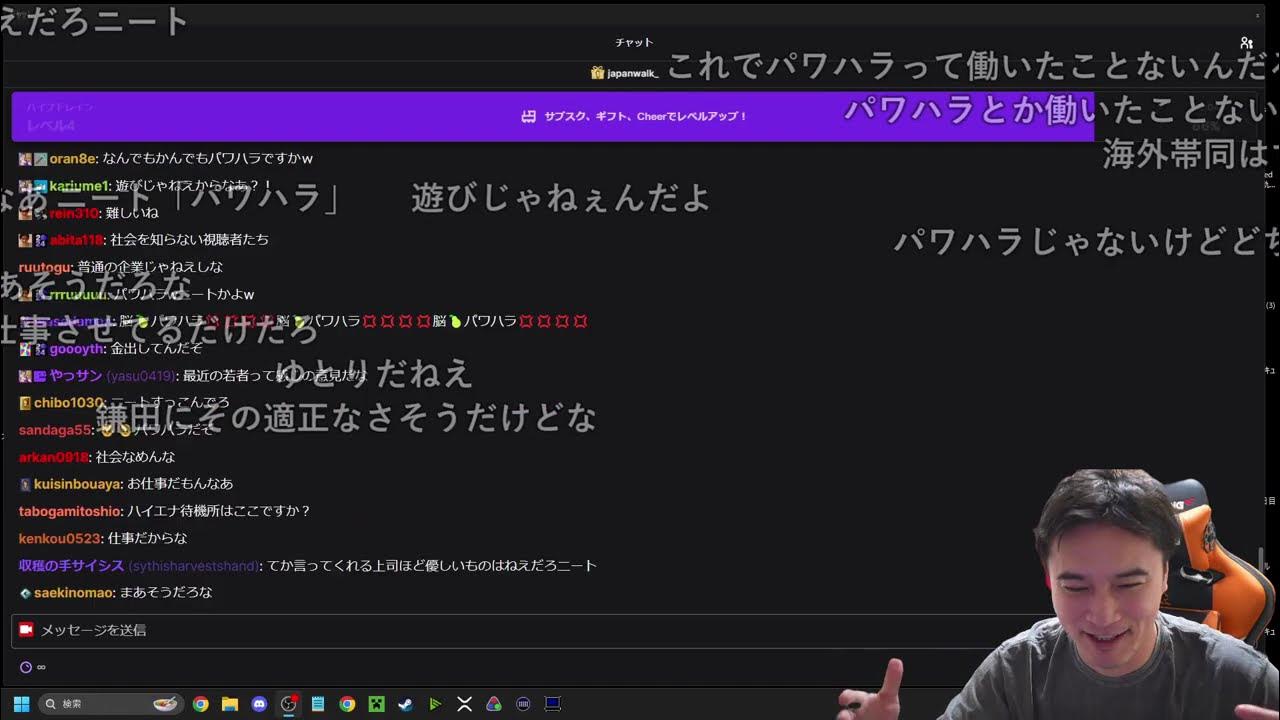Click chat message 社会なめんな
Screen dimensions: 1280x720
click(x=135, y=457)
